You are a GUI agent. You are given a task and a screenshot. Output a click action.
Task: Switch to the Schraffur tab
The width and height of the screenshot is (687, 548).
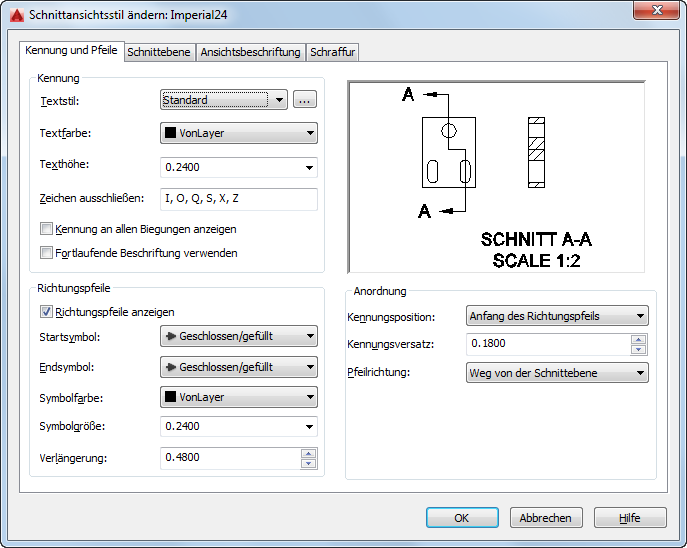click(333, 52)
